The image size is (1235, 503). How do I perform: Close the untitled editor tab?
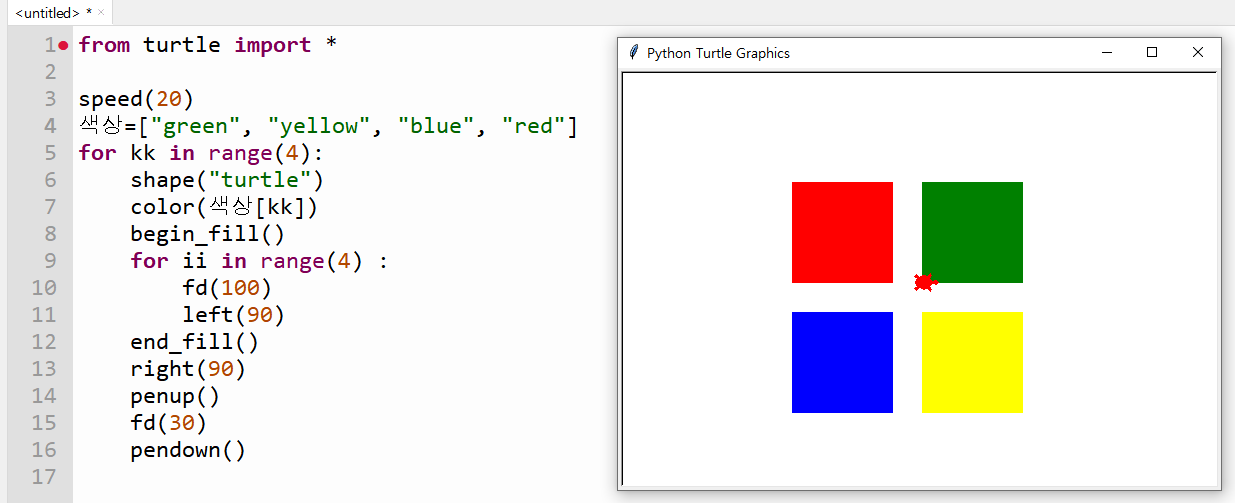pos(101,12)
